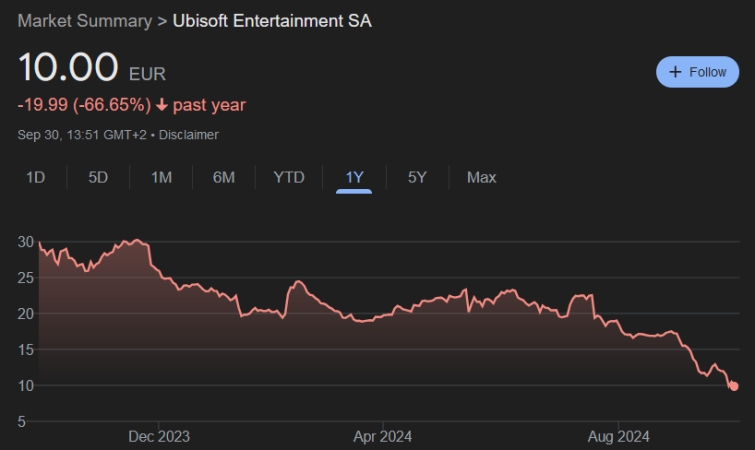Click the -19.99 (-66.65%) change text

pos(84,105)
